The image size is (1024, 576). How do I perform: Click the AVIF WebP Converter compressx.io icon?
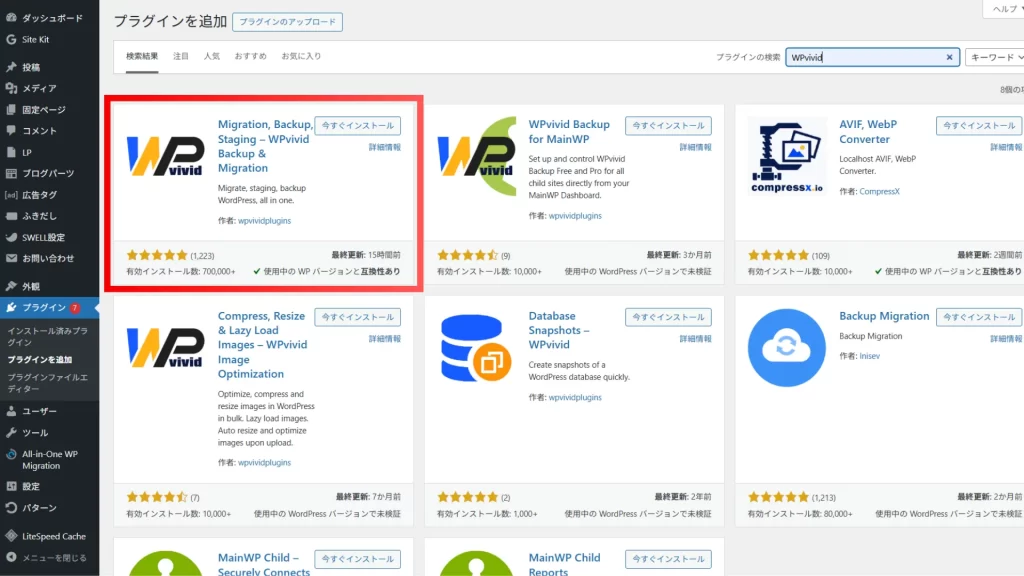786,155
